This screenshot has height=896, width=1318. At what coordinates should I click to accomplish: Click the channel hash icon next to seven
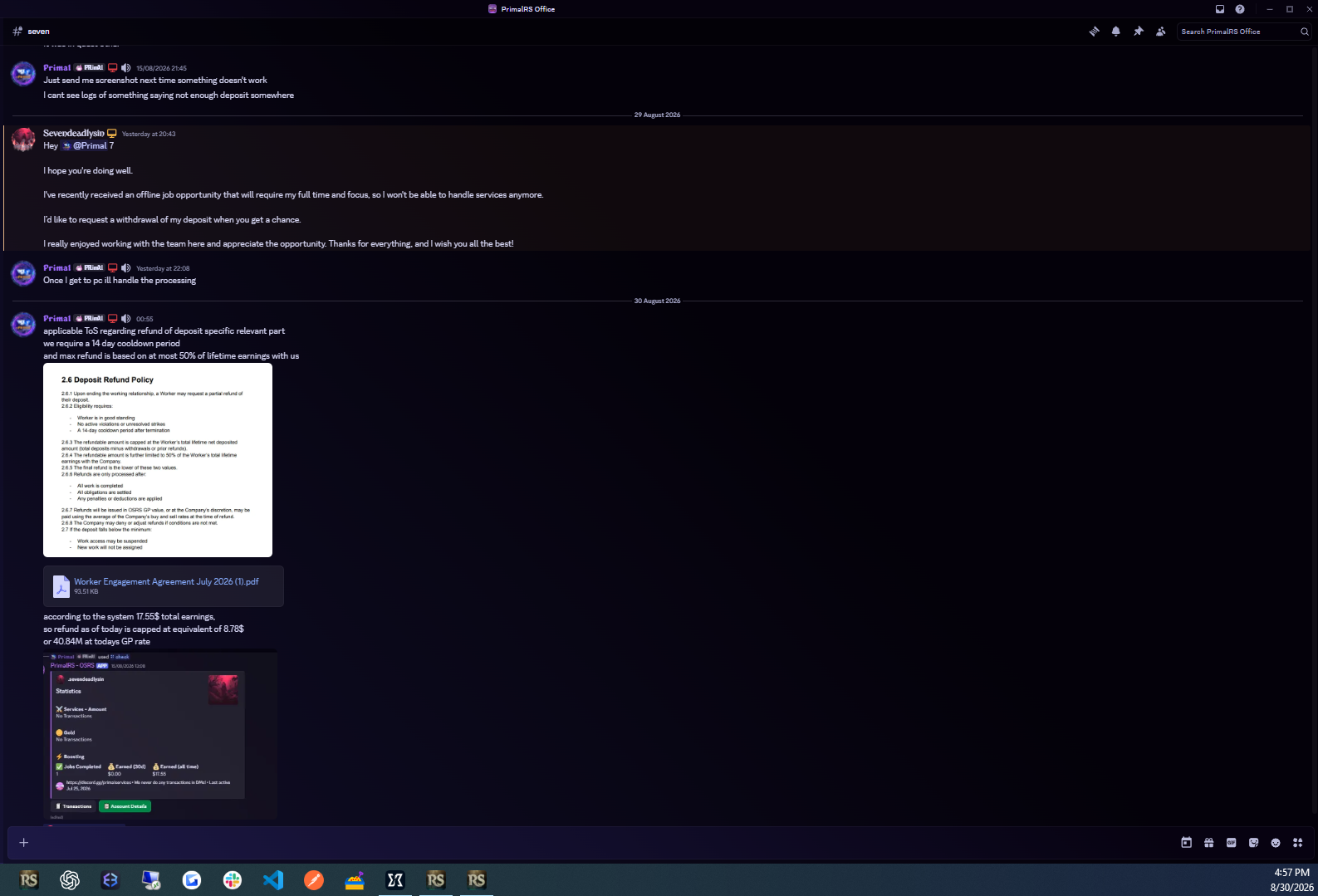pos(17,32)
